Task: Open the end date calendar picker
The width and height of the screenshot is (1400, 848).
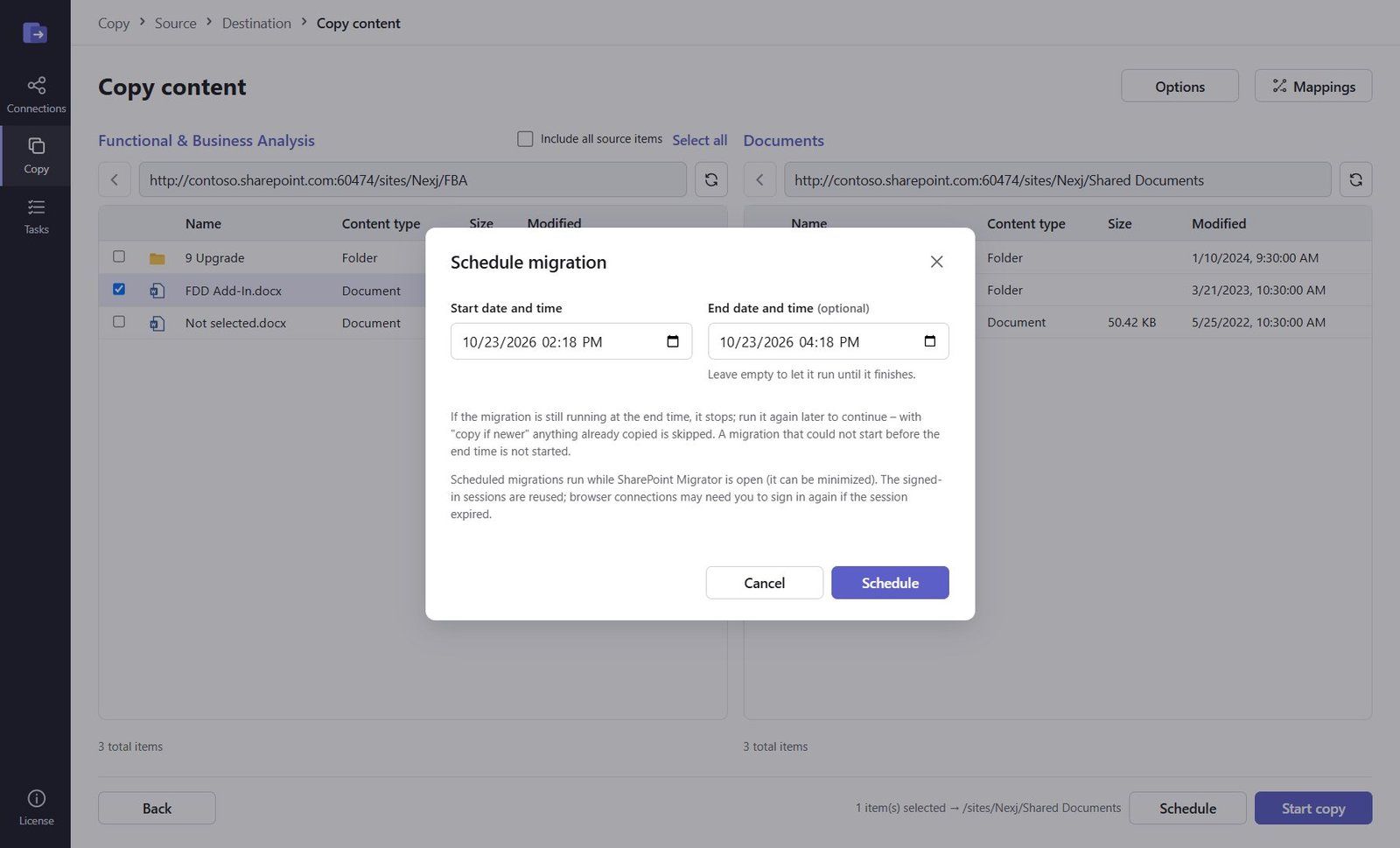Action: 930,341
